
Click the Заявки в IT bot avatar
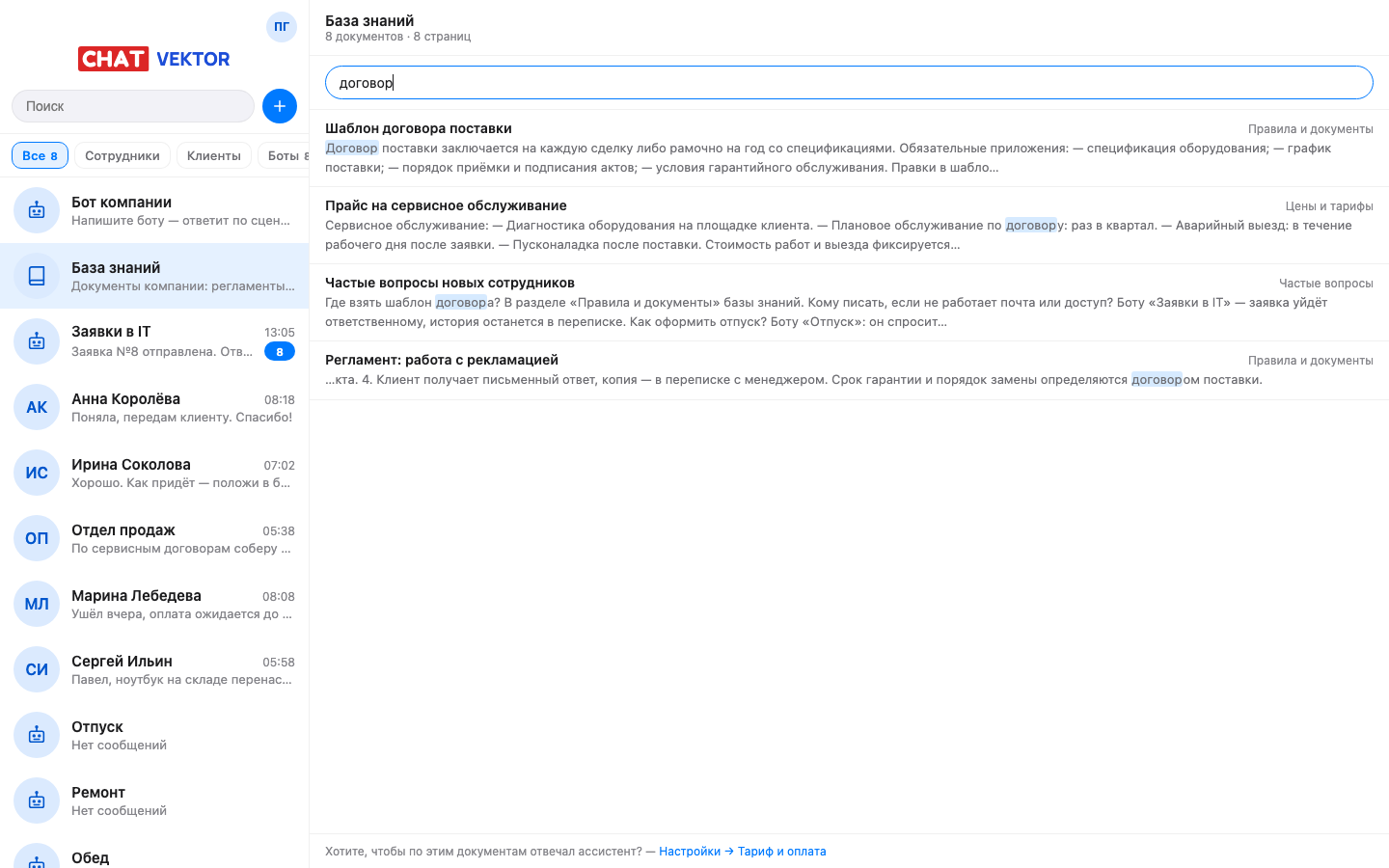(37, 341)
